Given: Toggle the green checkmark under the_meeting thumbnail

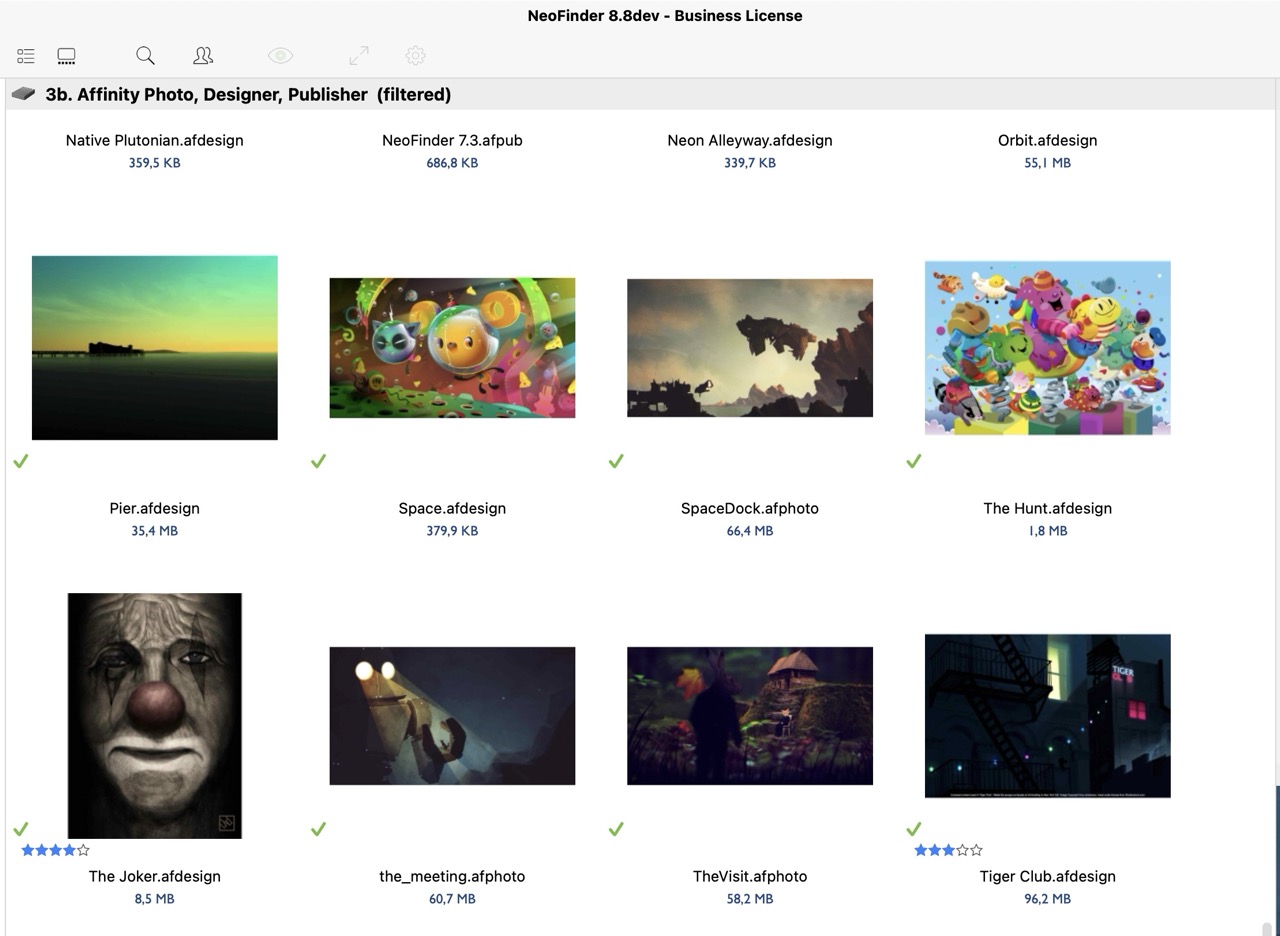Looking at the screenshot, I should click(x=318, y=829).
